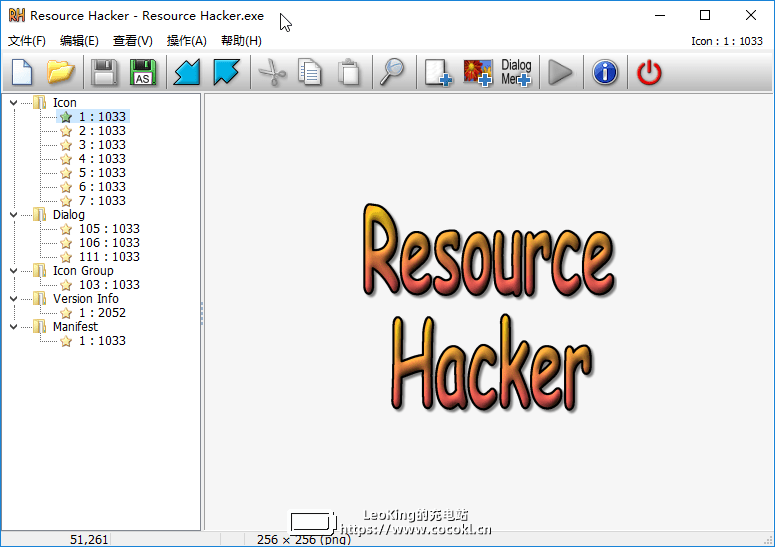Select Dialog resource 105 : 1033
The height and width of the screenshot is (547, 775).
(x=109, y=229)
